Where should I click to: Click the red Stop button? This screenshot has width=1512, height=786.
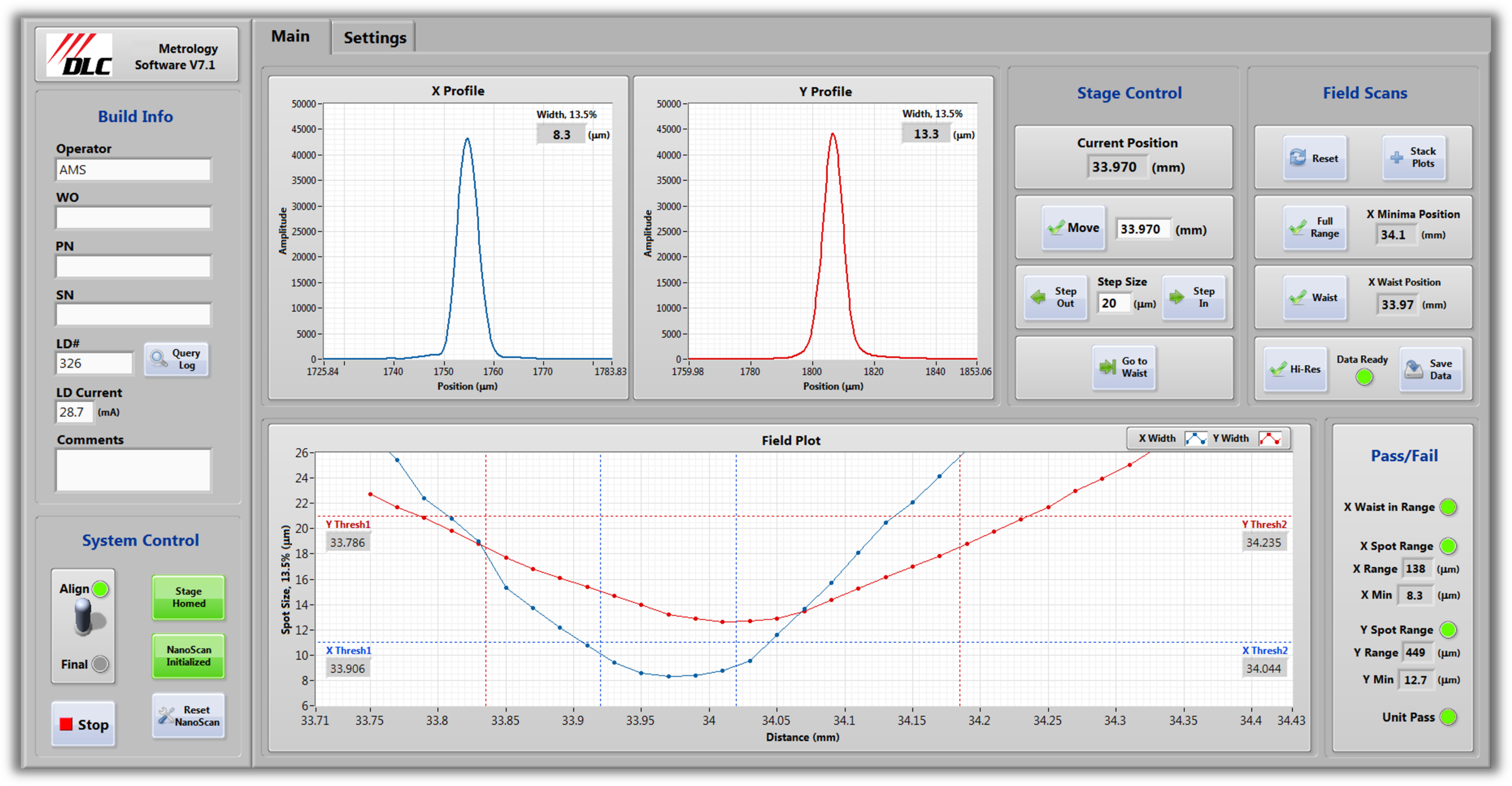click(x=83, y=725)
